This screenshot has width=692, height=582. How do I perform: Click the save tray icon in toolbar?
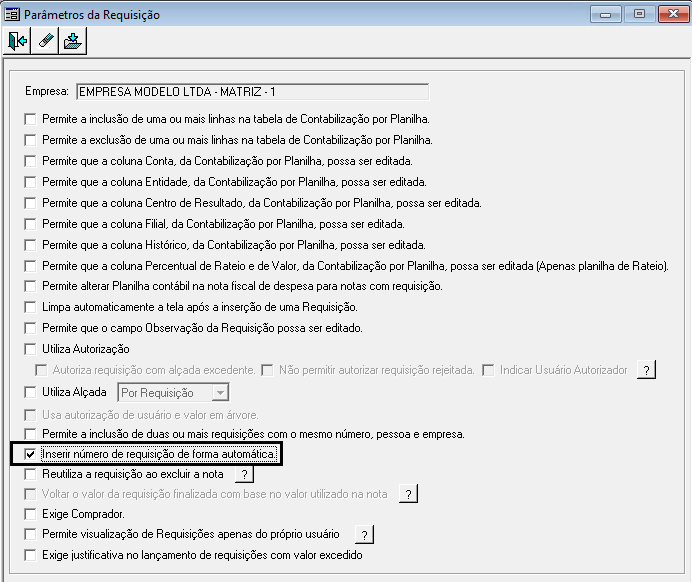pyautogui.click(x=73, y=41)
